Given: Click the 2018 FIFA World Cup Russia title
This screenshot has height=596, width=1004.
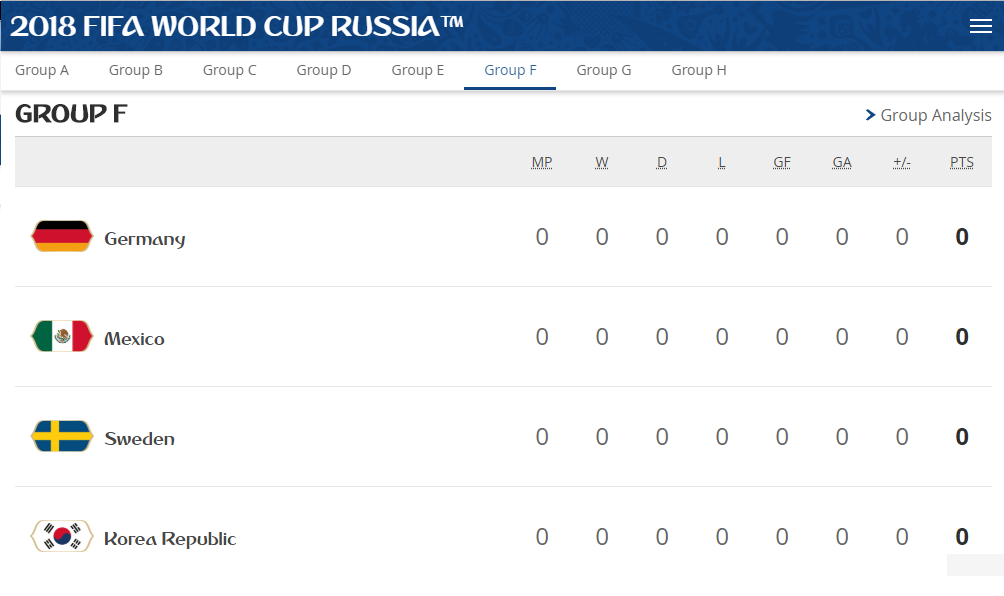Looking at the screenshot, I should click(236, 26).
